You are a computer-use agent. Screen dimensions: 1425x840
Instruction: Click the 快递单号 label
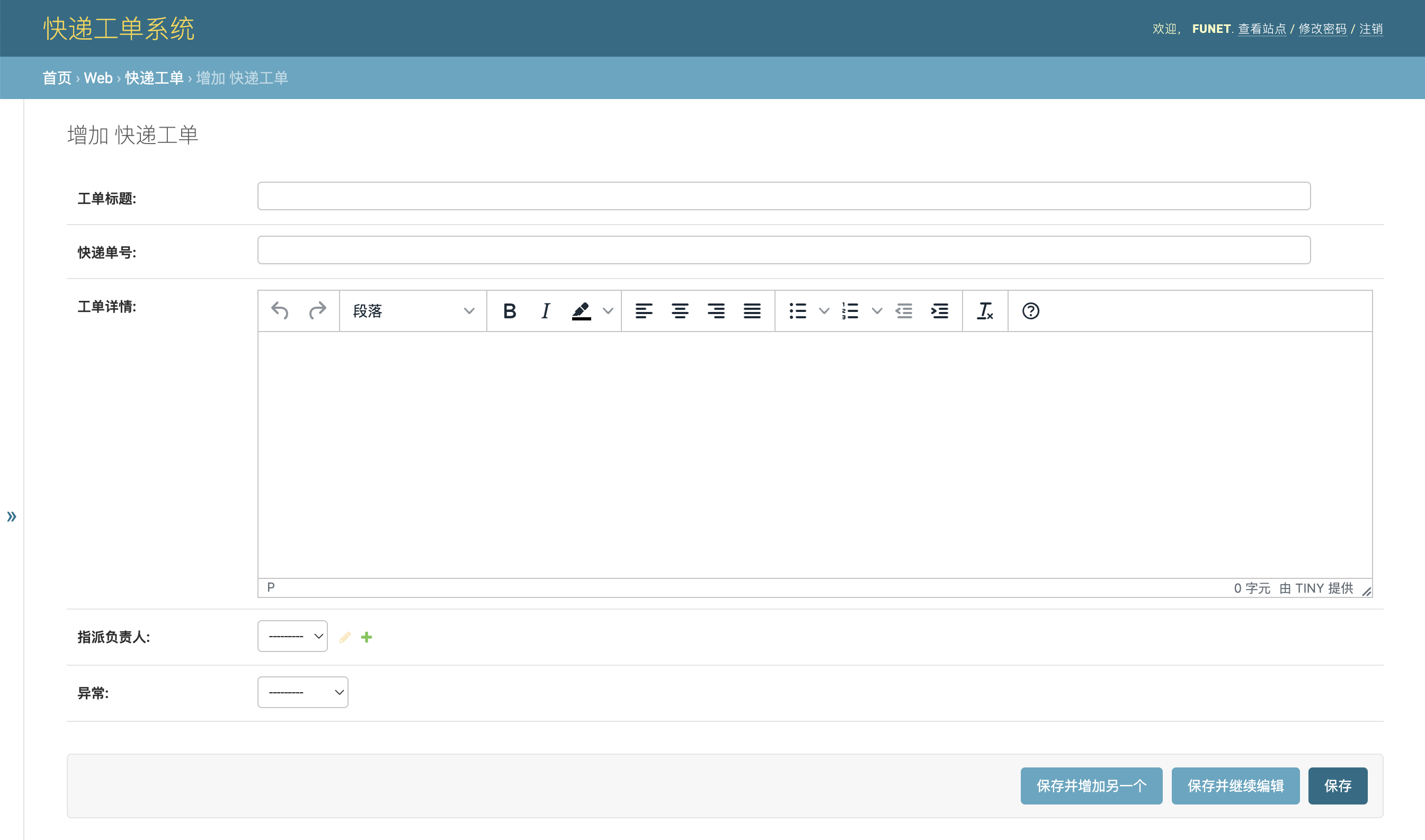pyautogui.click(x=107, y=253)
